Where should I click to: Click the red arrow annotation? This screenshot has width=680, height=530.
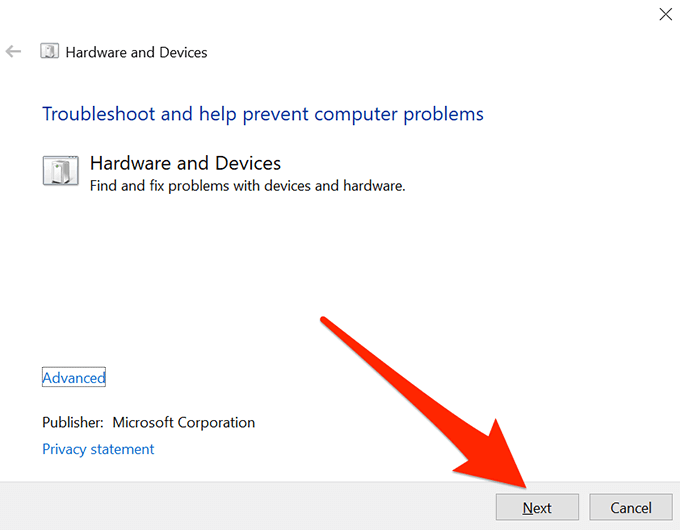coord(430,400)
